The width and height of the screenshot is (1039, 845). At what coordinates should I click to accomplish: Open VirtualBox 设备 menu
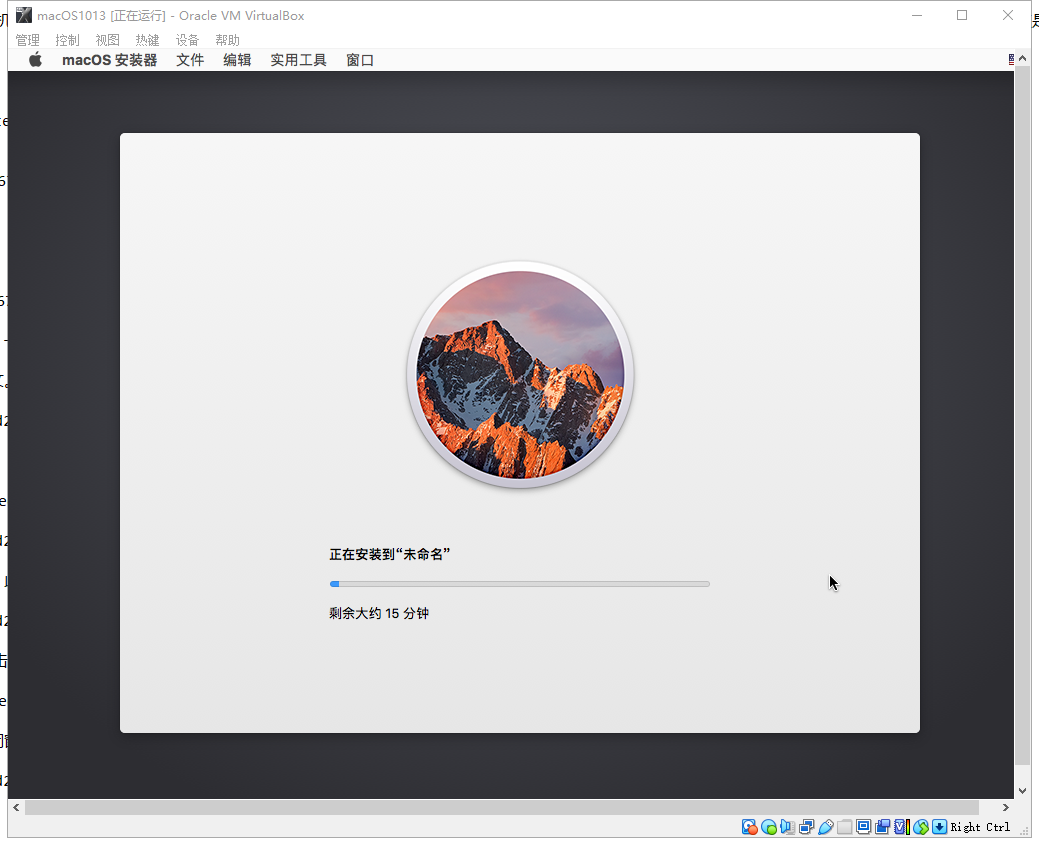tap(188, 40)
